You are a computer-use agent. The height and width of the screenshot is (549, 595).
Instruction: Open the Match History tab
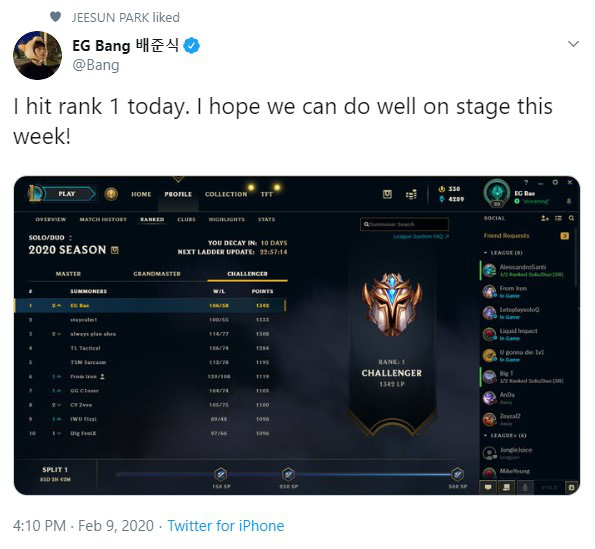coord(103,219)
